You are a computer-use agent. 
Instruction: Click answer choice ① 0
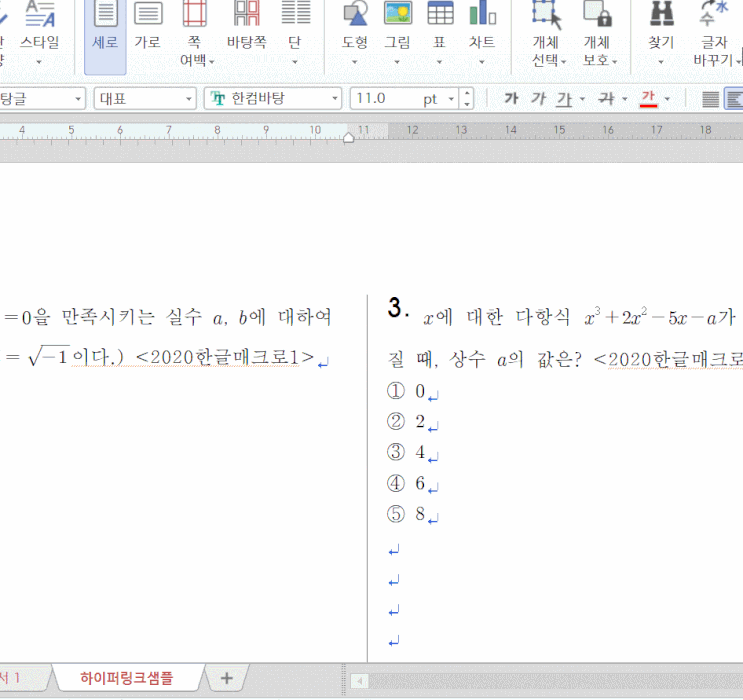pyautogui.click(x=406, y=391)
